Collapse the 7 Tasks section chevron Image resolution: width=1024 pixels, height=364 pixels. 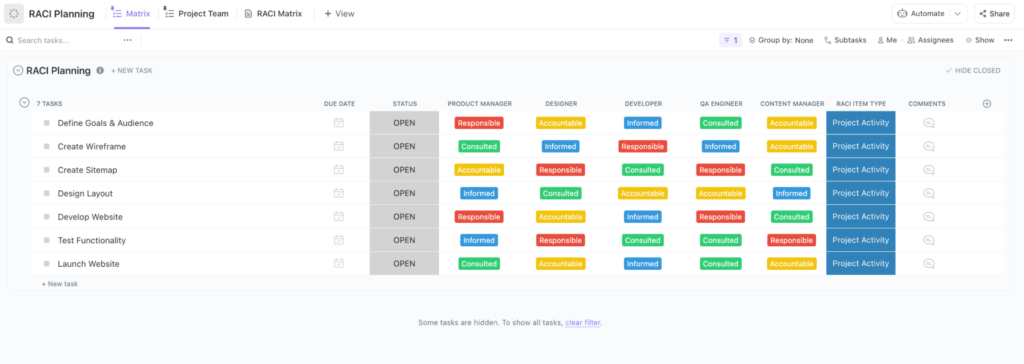click(x=24, y=103)
